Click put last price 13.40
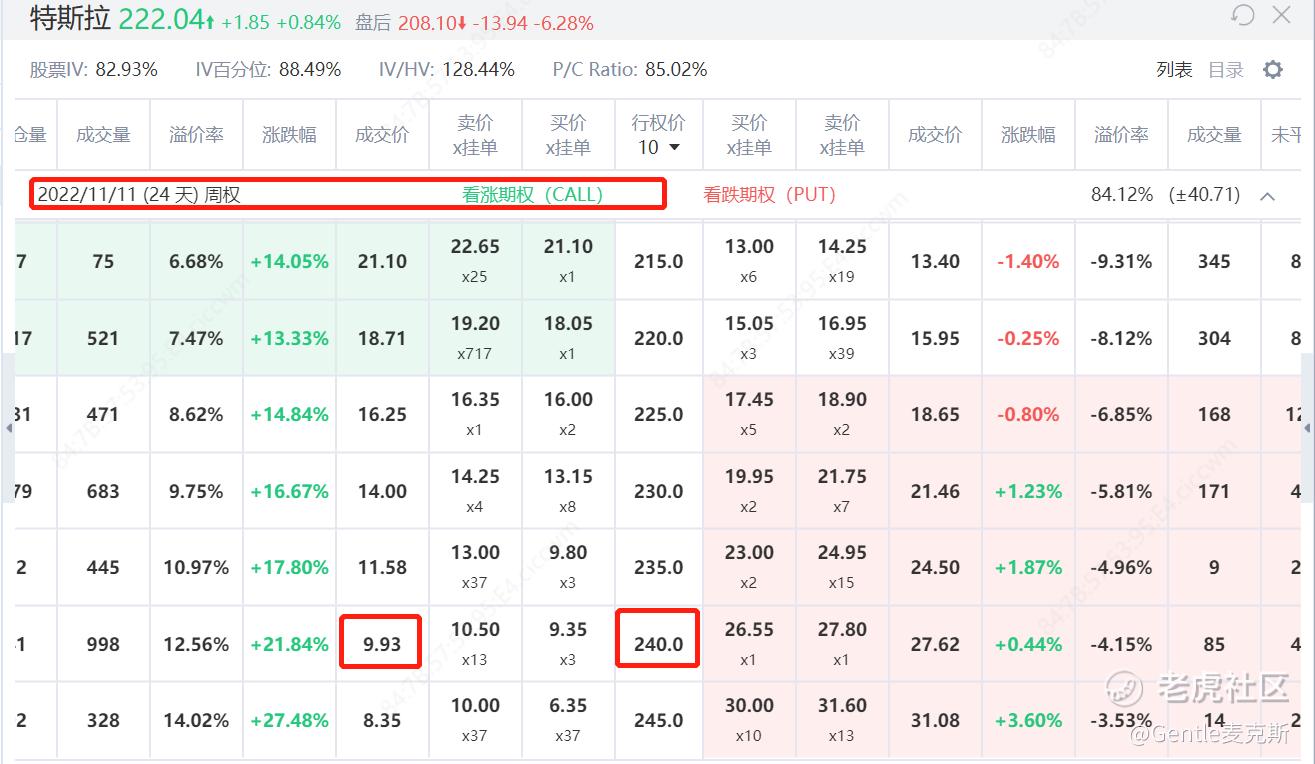The image size is (1315, 764). tap(935, 262)
